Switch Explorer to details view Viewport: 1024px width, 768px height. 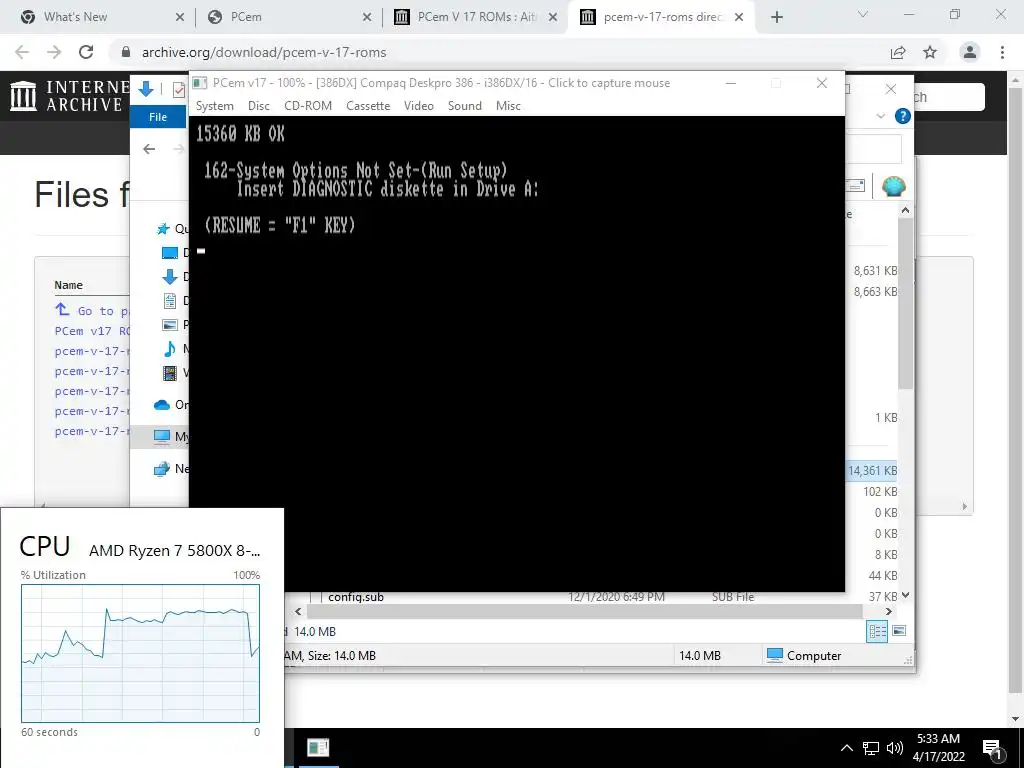tap(877, 631)
